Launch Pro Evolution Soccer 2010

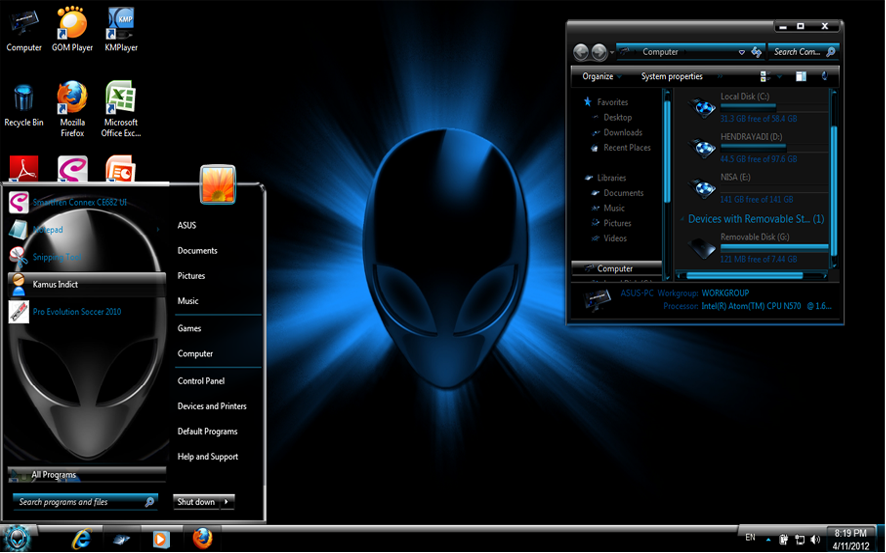pyautogui.click(x=86, y=311)
